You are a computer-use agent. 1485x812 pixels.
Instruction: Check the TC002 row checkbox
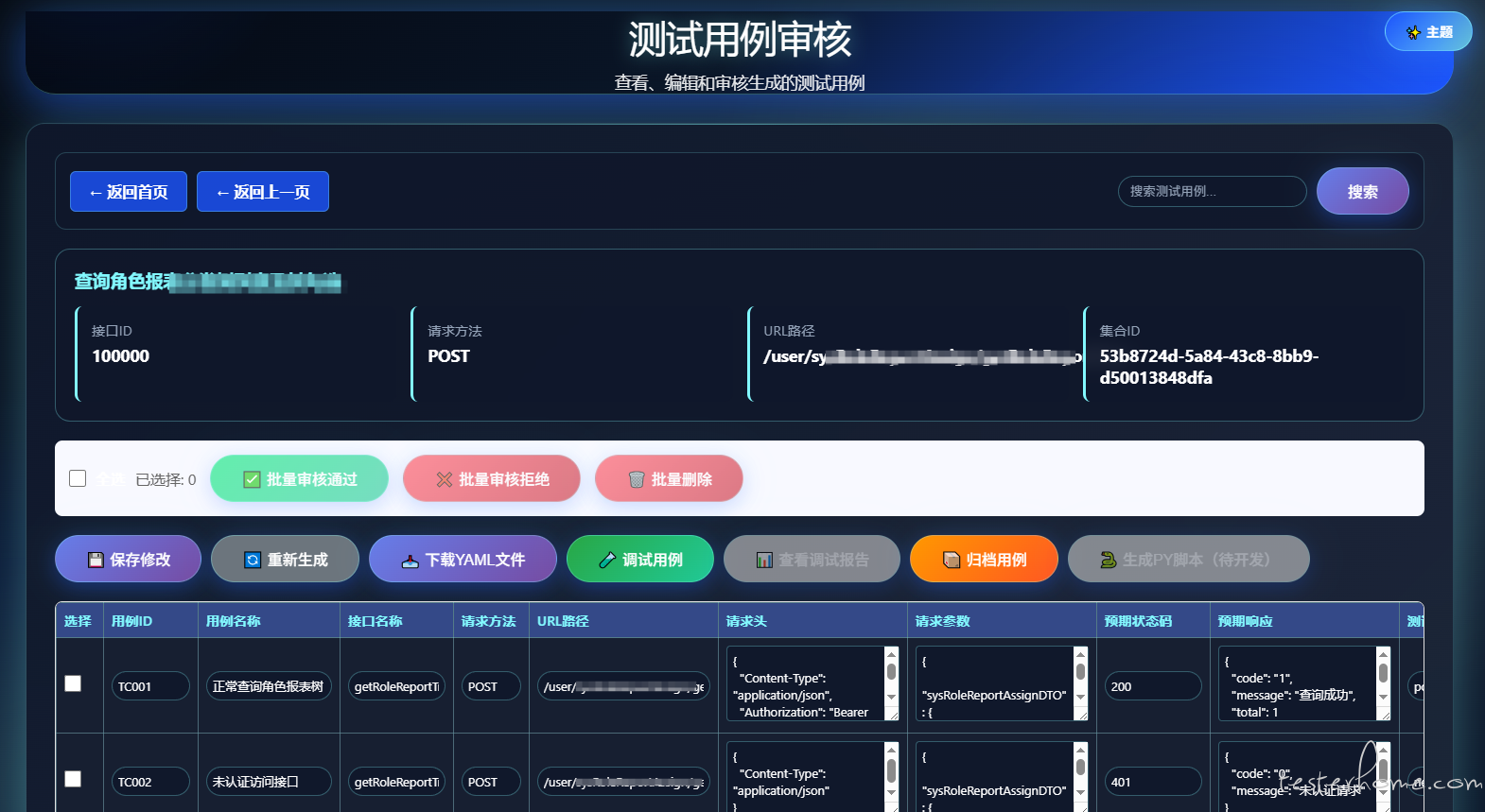tap(73, 779)
